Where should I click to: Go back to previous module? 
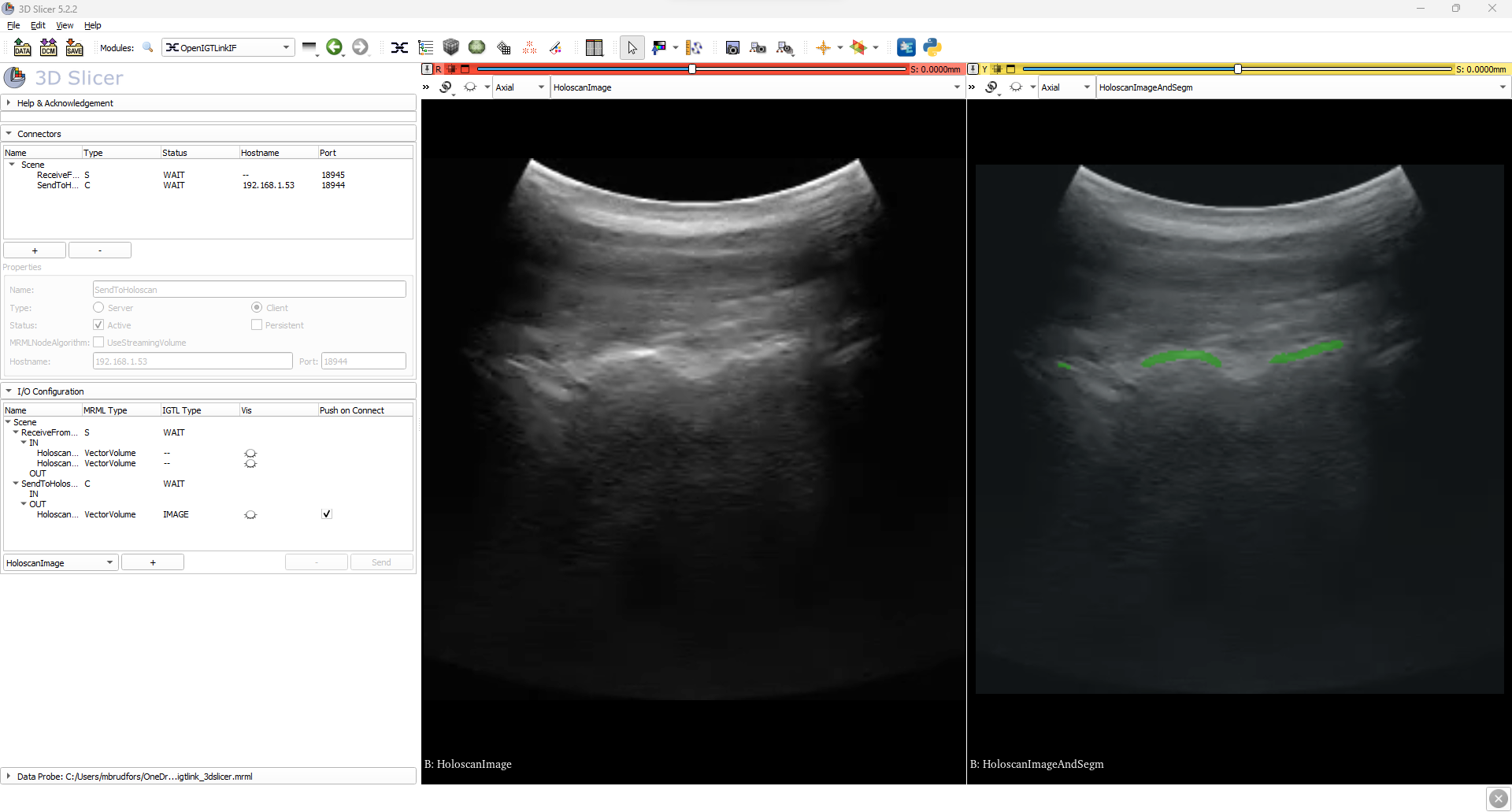[334, 47]
